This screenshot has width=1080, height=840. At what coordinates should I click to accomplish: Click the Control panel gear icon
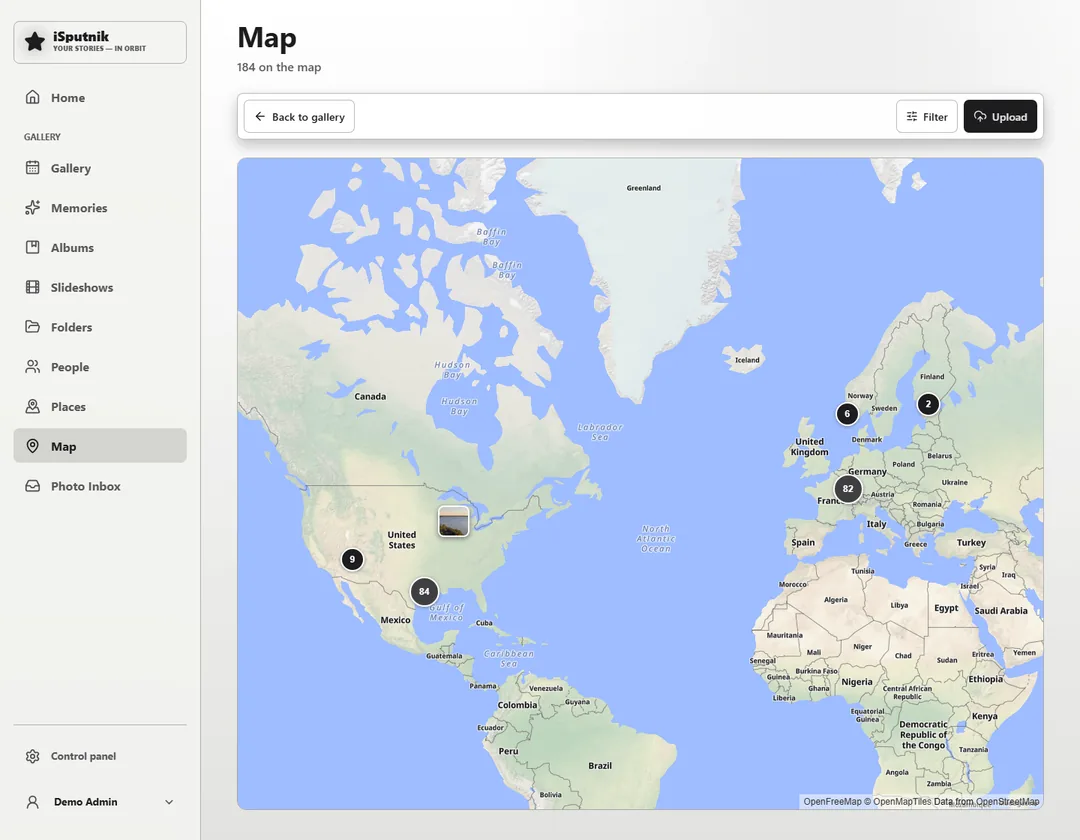coord(32,756)
